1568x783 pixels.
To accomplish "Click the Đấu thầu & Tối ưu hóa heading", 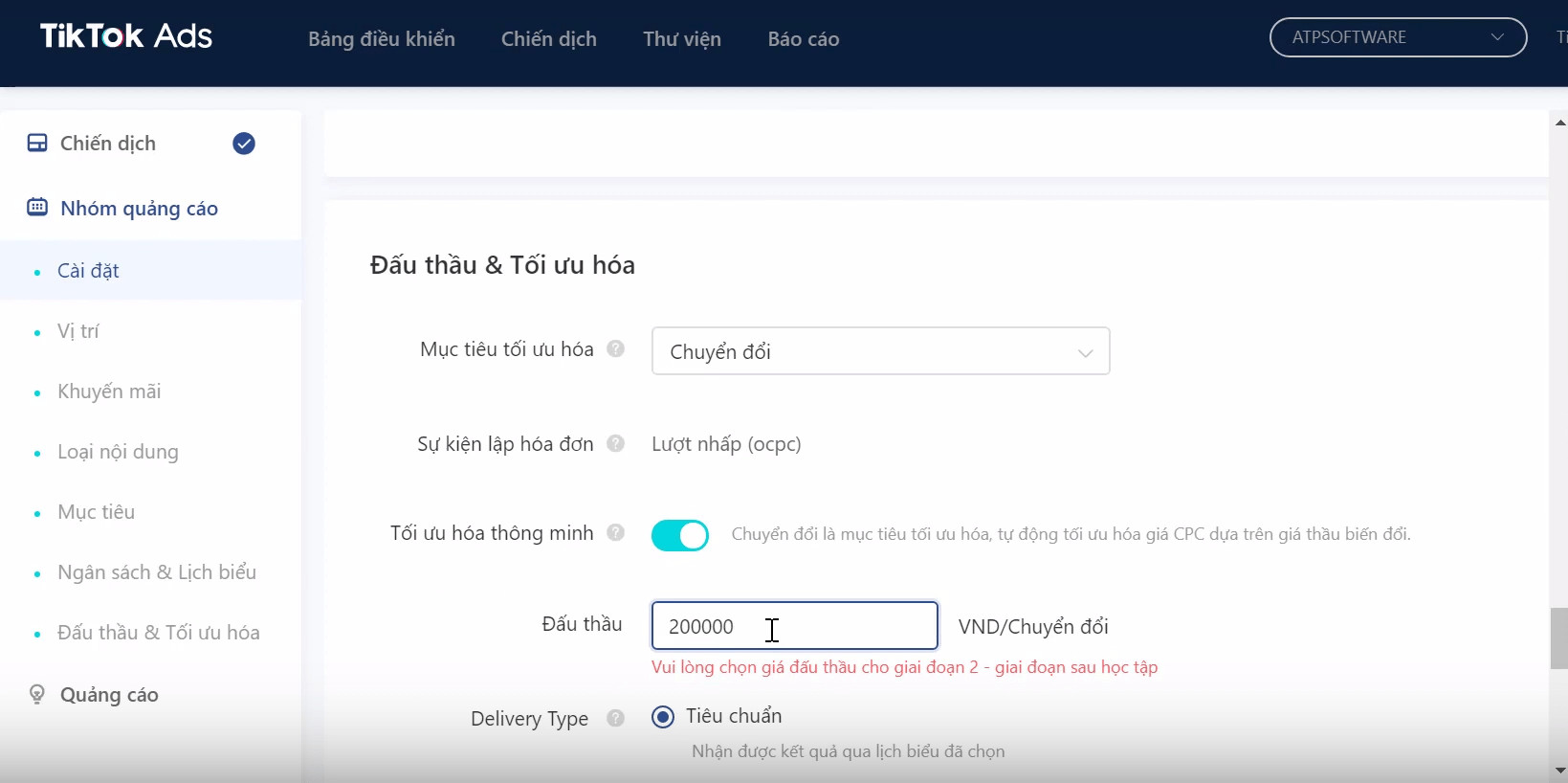I will coord(502,265).
